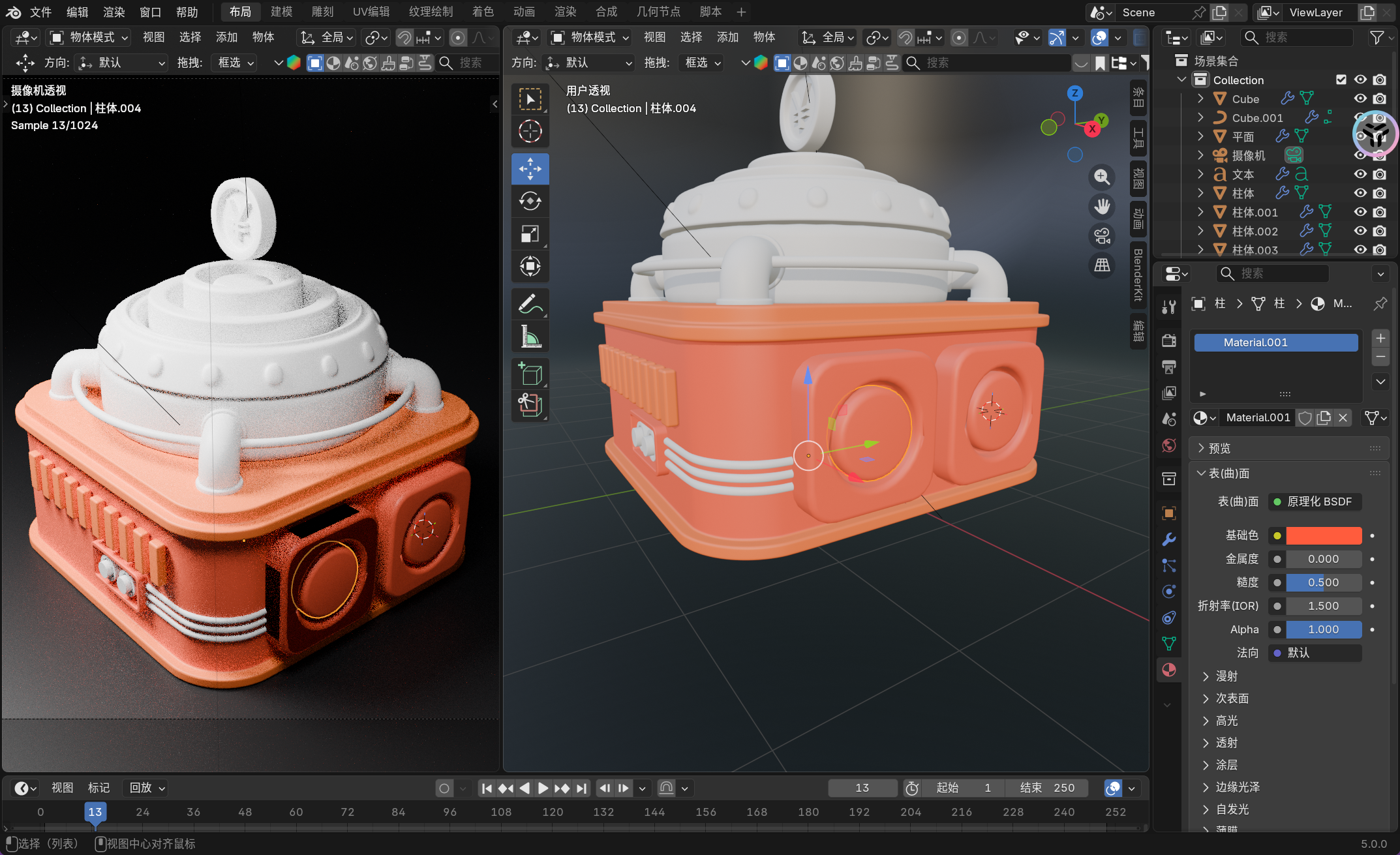This screenshot has width=1400, height=855.
Task: Toggle Collection exclude checkbox in outliner
Action: (x=1341, y=80)
